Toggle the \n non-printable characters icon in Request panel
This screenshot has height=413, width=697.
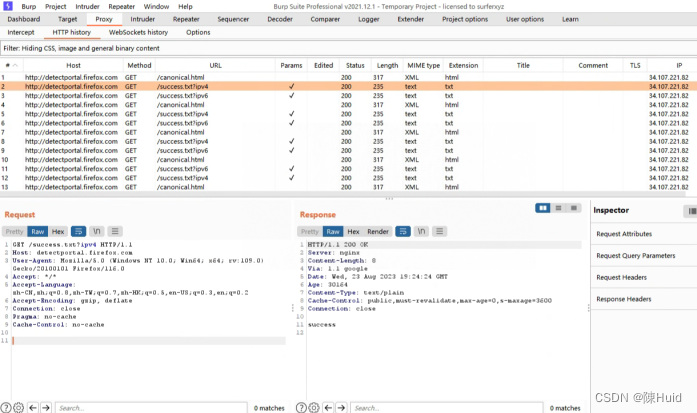(x=96, y=231)
